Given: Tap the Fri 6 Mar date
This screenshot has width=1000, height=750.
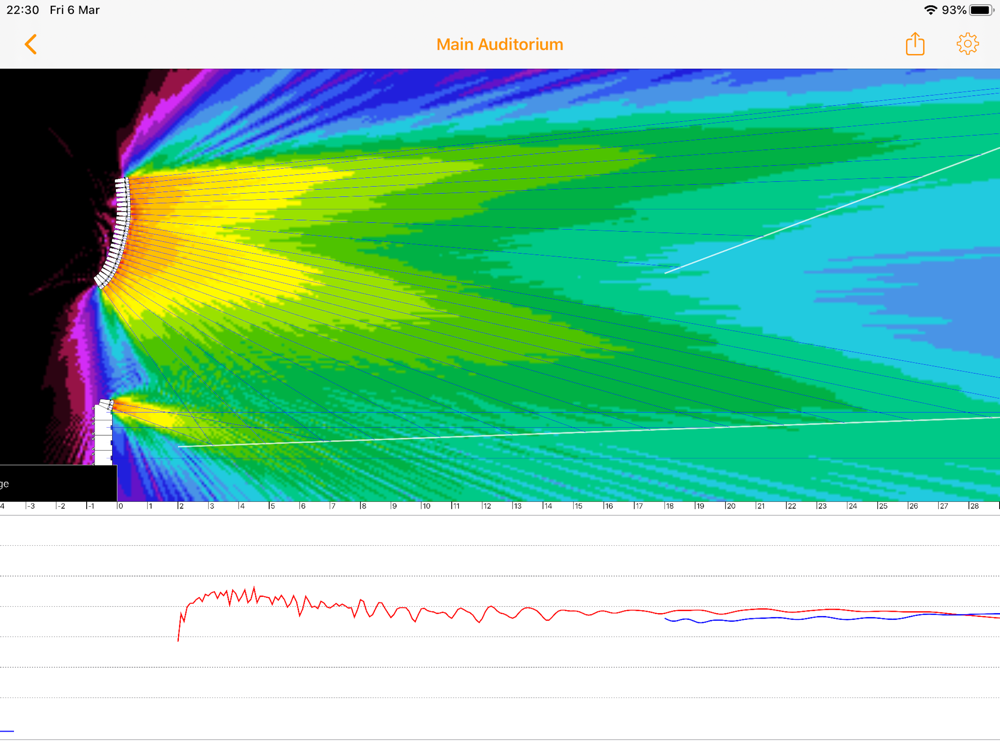Looking at the screenshot, I should tap(75, 10).
